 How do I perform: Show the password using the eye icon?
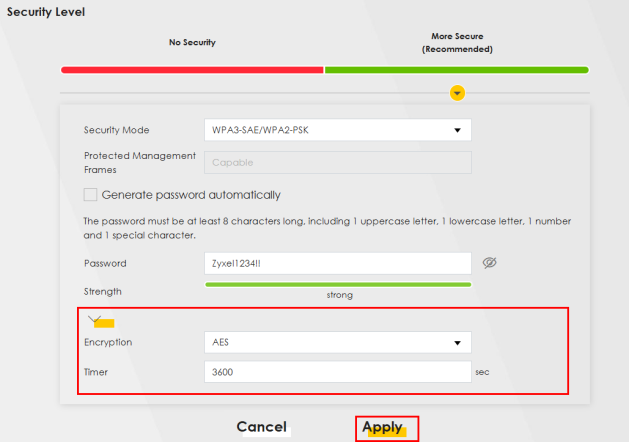(489, 263)
